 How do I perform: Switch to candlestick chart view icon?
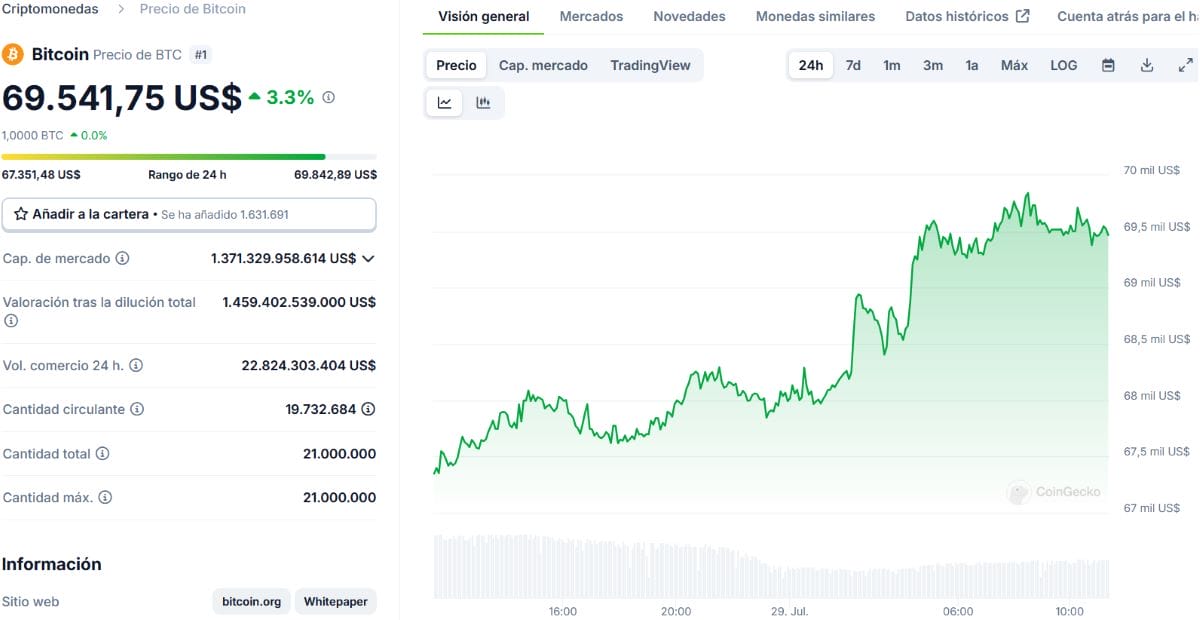pyautogui.click(x=483, y=102)
